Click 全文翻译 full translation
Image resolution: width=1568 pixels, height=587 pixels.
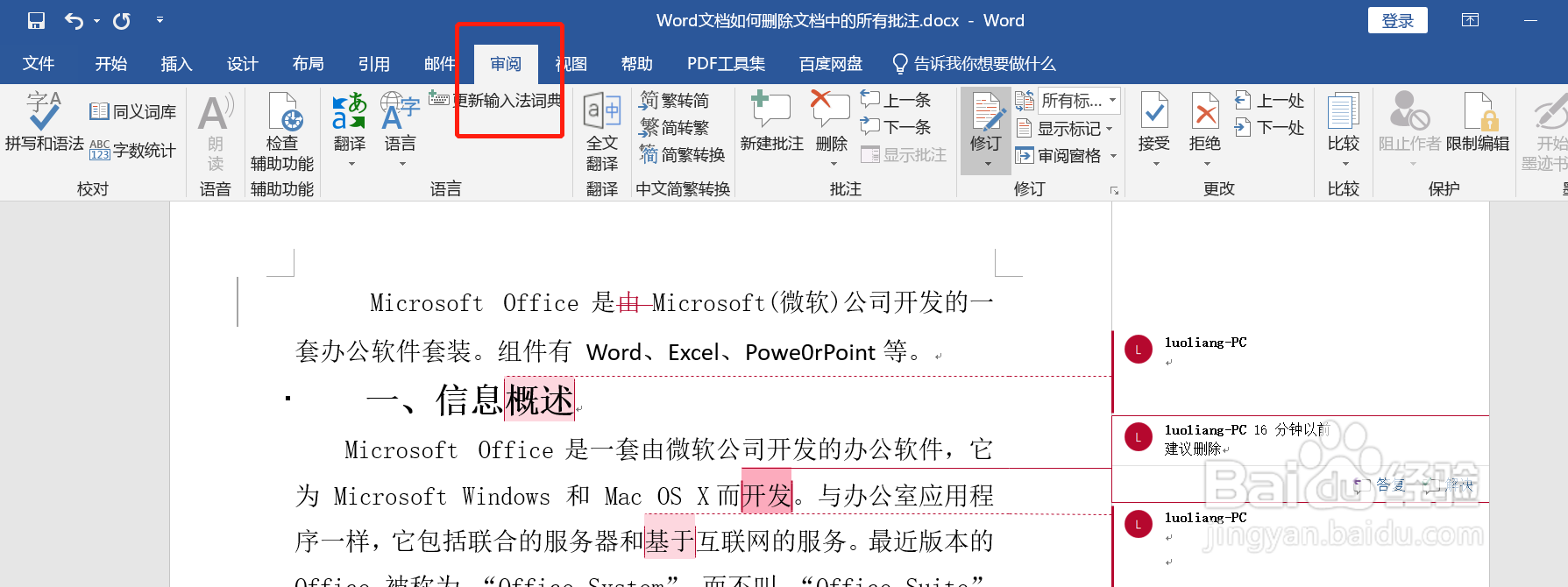click(602, 131)
